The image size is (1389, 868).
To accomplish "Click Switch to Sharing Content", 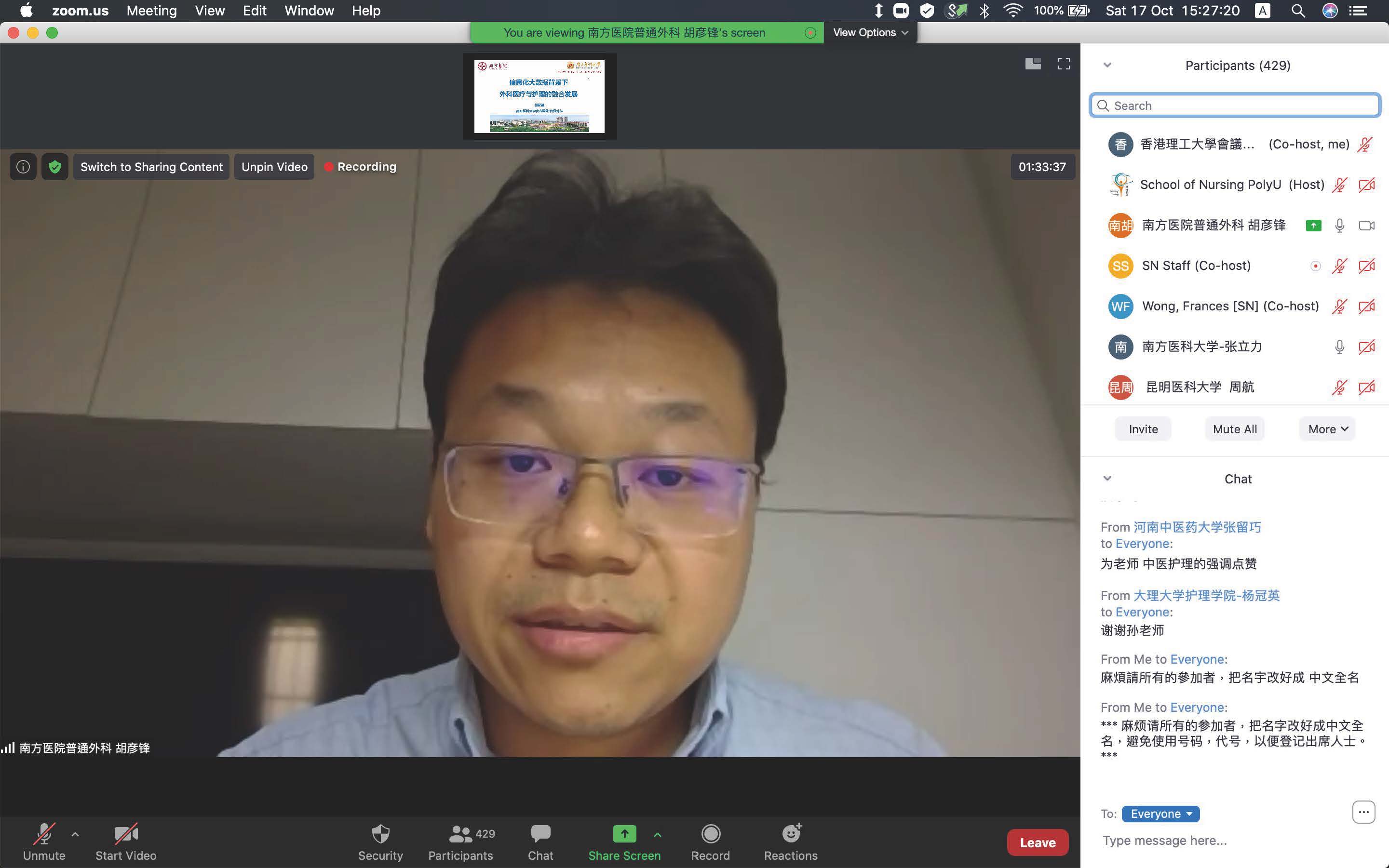I will coord(151,167).
